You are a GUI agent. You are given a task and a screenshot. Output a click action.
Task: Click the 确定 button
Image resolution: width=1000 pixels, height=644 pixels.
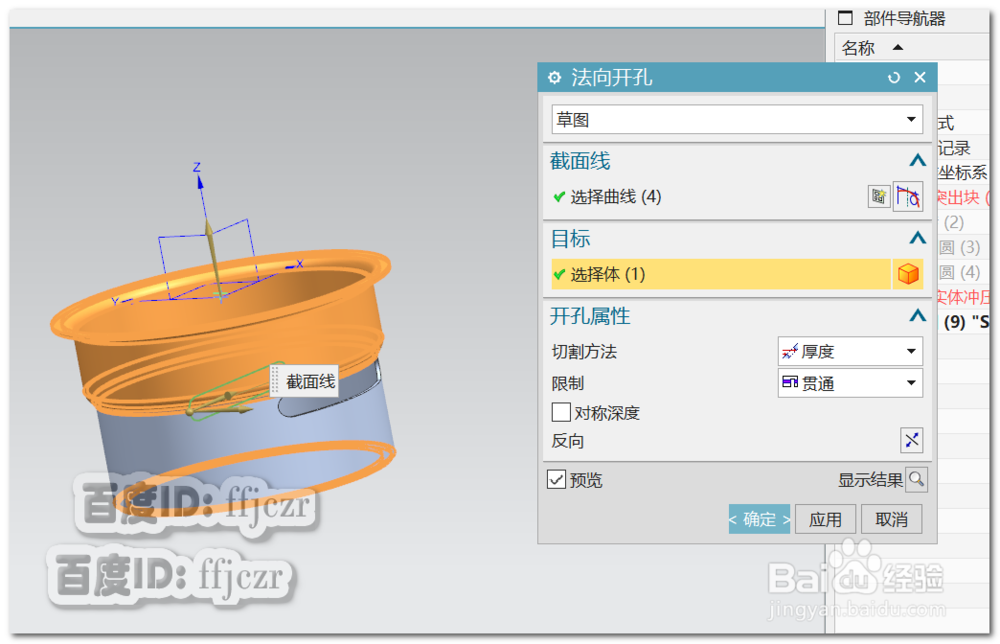point(759,520)
